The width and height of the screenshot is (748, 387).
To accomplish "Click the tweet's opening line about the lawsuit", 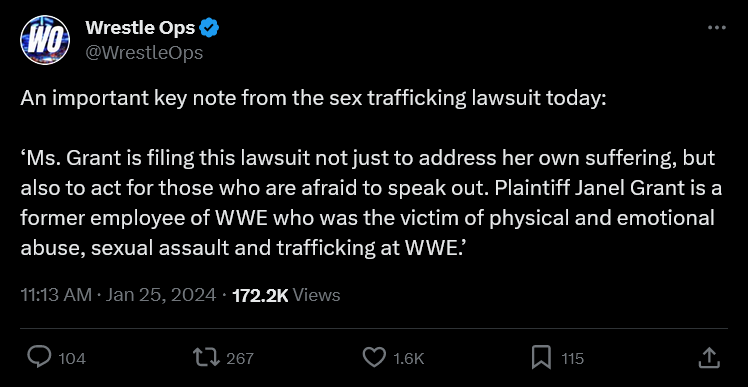I will coord(313,99).
